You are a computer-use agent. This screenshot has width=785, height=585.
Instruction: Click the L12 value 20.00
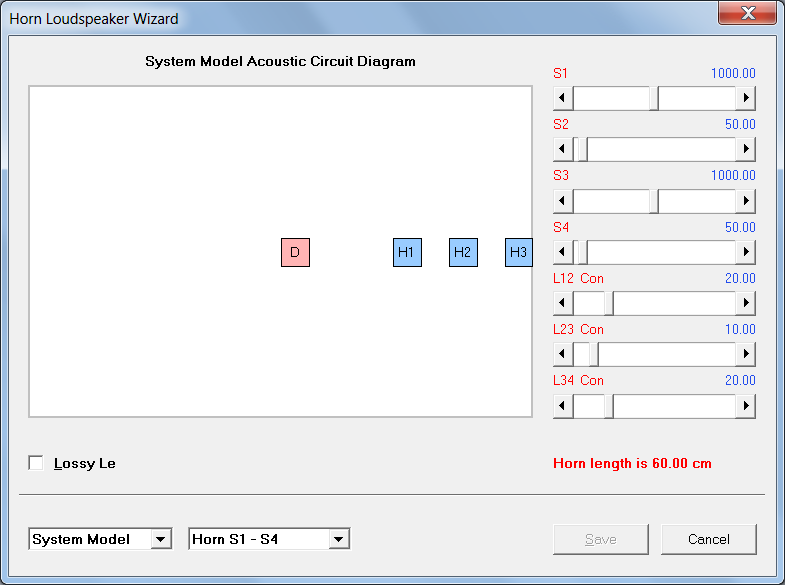point(740,279)
